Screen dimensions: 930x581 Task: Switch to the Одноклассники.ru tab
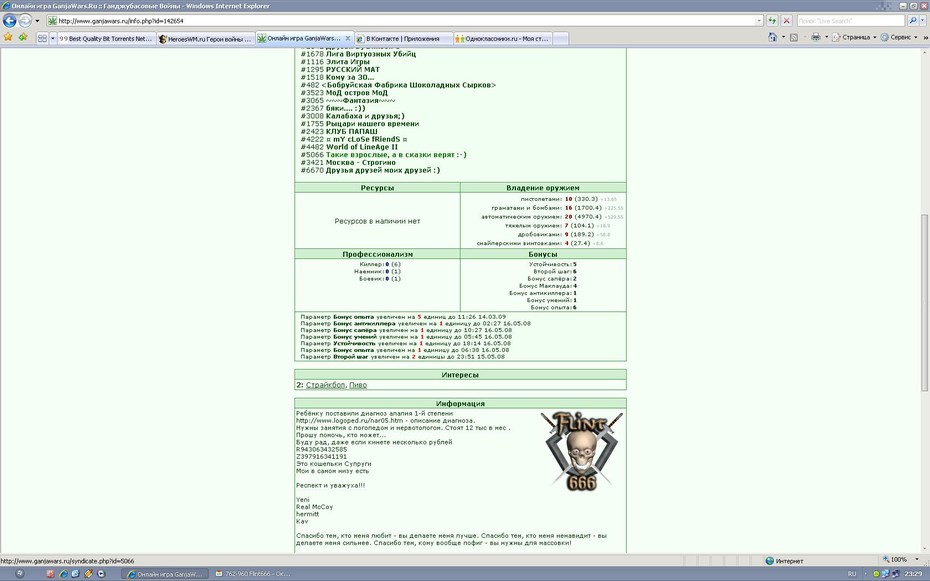502,39
